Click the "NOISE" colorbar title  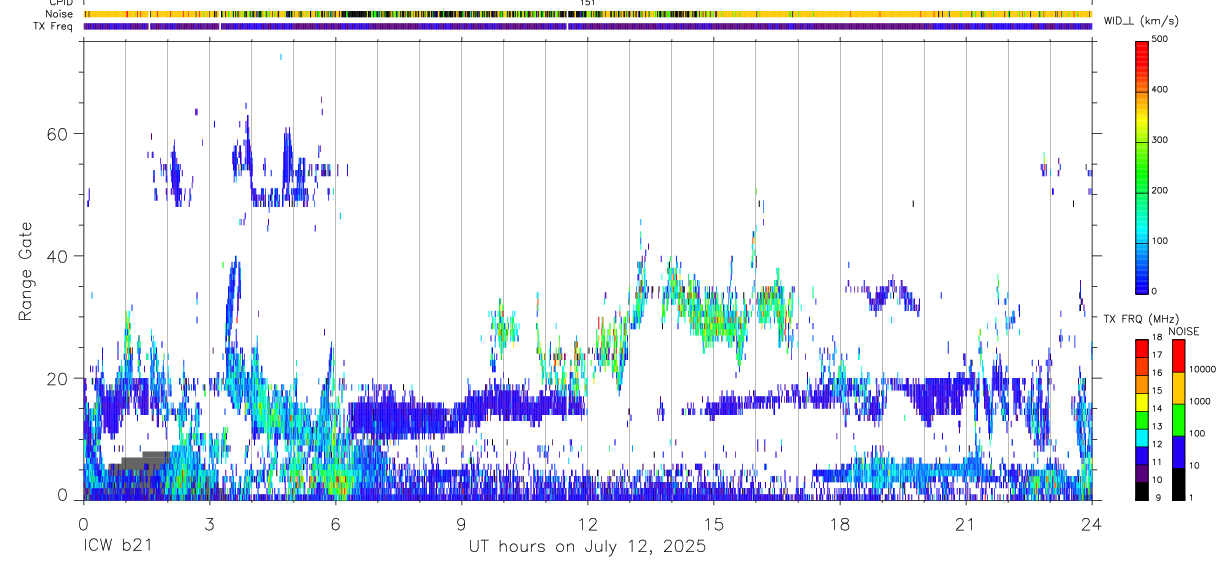[x=1183, y=331]
